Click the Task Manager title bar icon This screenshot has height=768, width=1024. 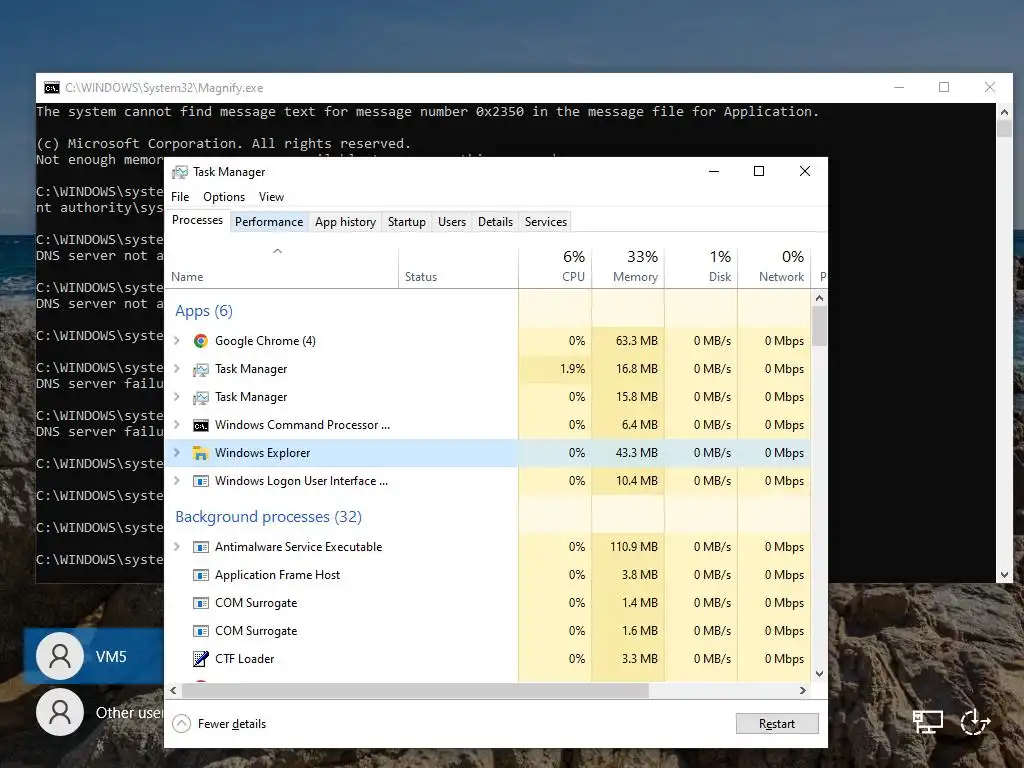point(180,172)
